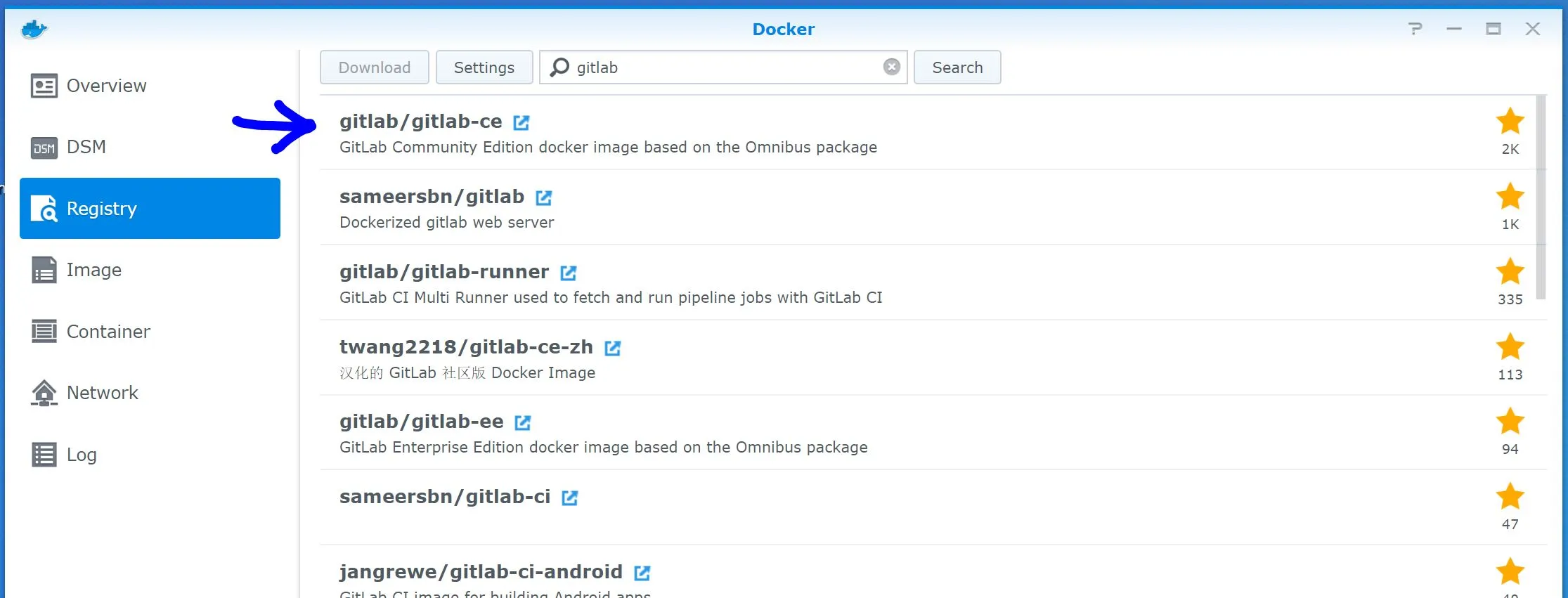The height and width of the screenshot is (598, 1568).
Task: Open the Container section icon
Action: pyautogui.click(x=44, y=331)
